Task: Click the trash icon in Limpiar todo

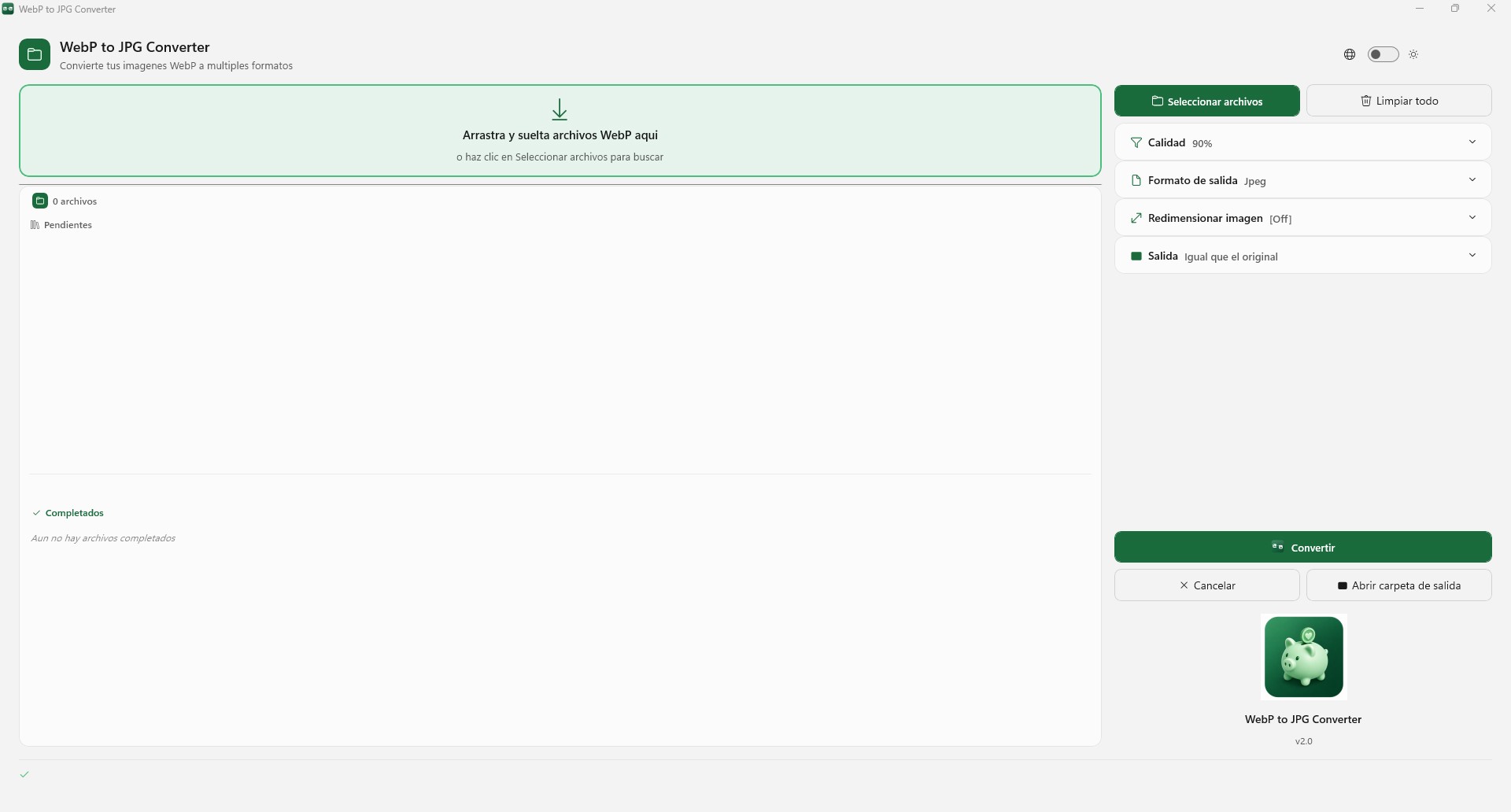Action: (1366, 101)
